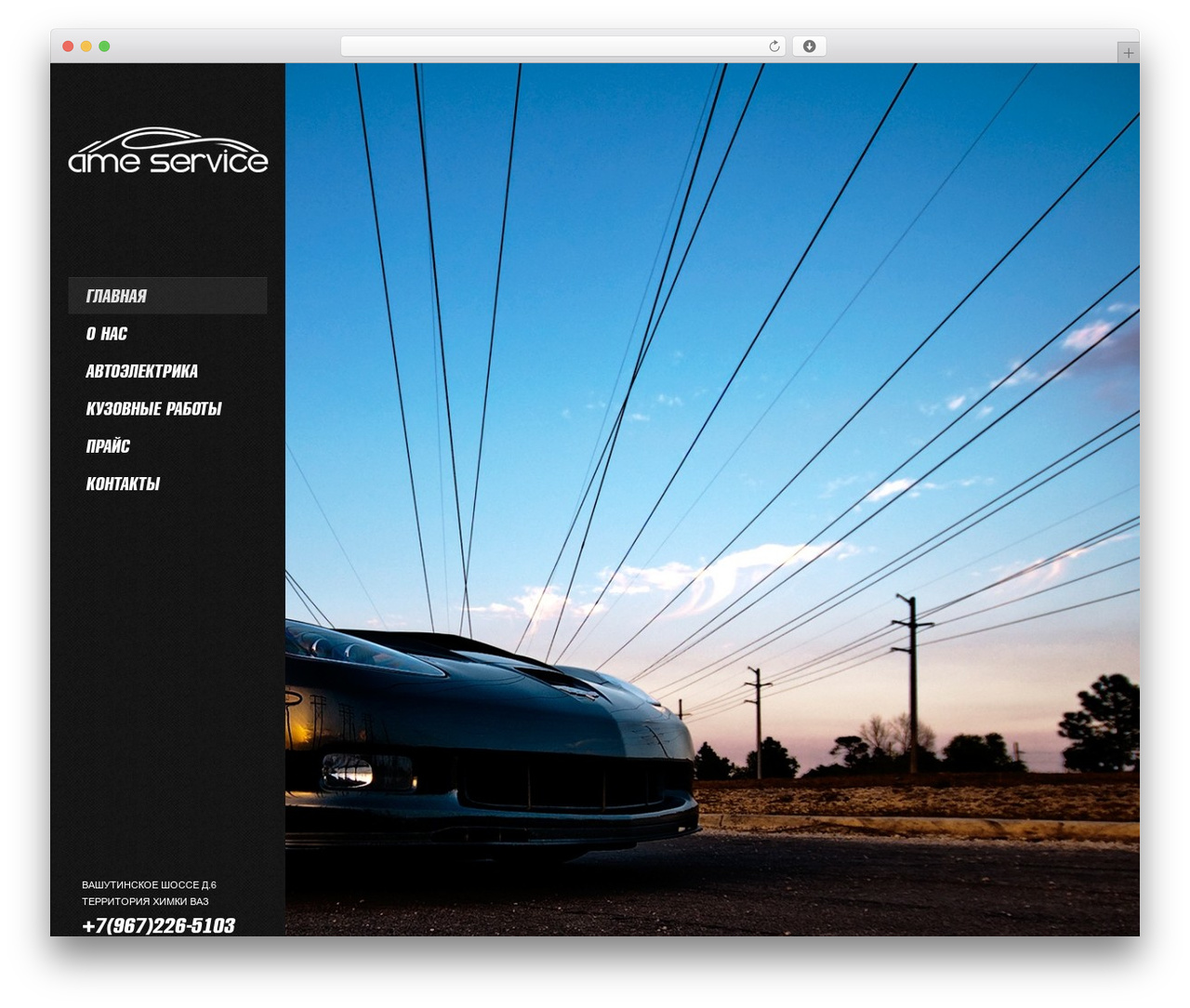View the ПРАЙС page
This screenshot has width=1190, height=1008.
coord(108,446)
